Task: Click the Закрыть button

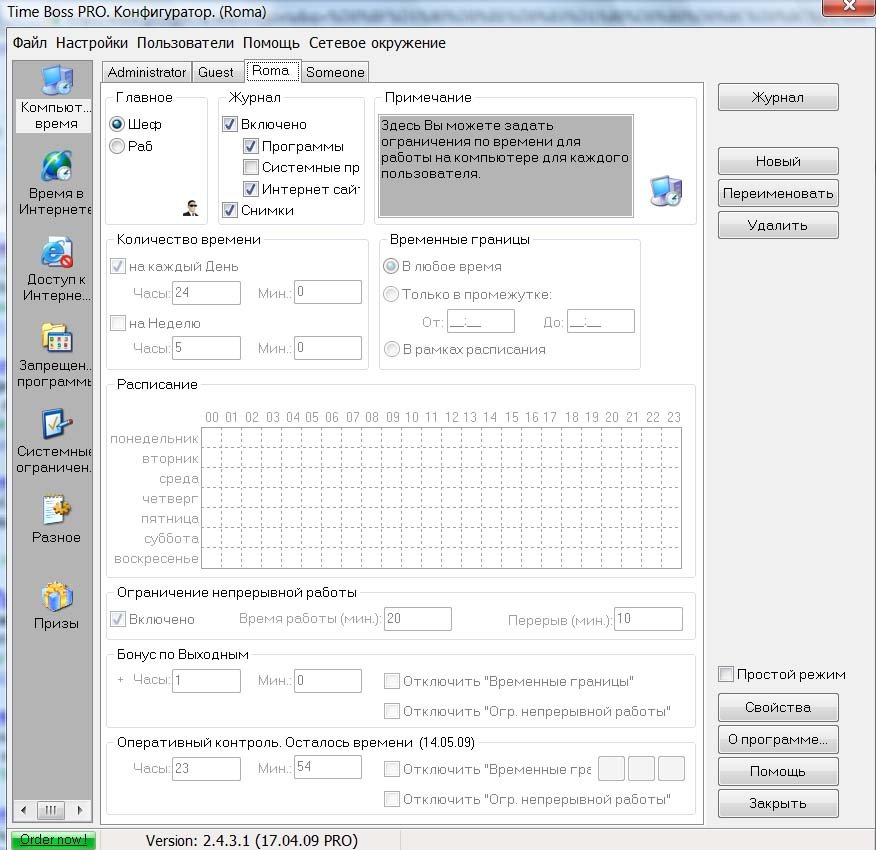Action: click(778, 803)
